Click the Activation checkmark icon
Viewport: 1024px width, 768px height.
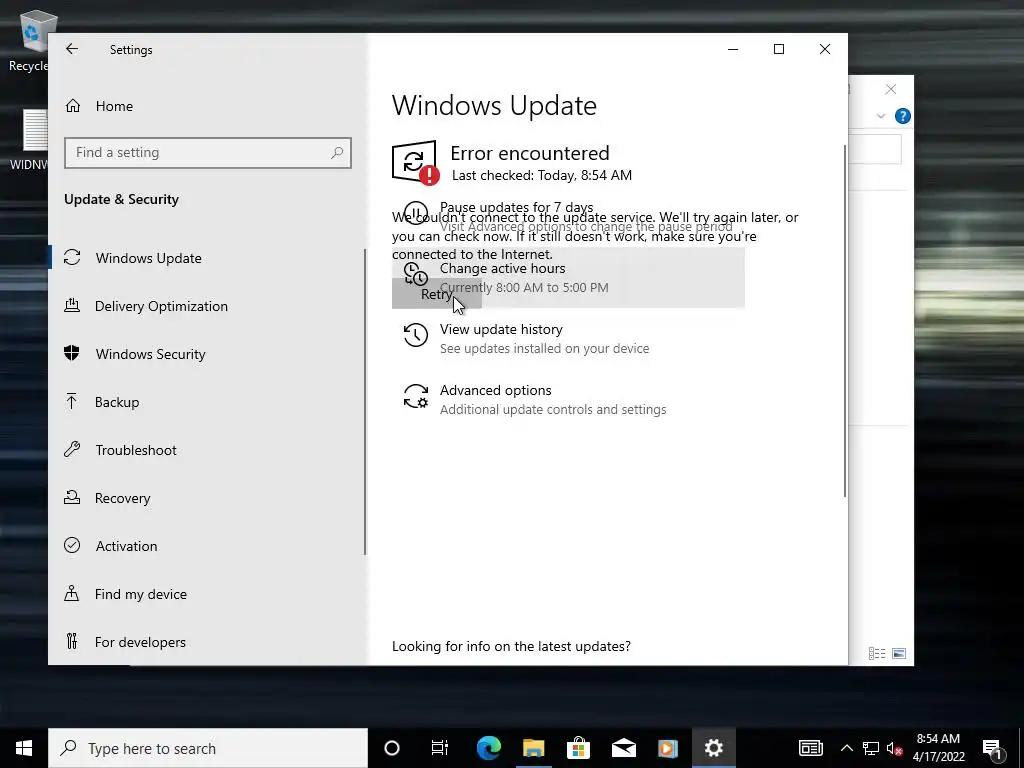pos(72,545)
